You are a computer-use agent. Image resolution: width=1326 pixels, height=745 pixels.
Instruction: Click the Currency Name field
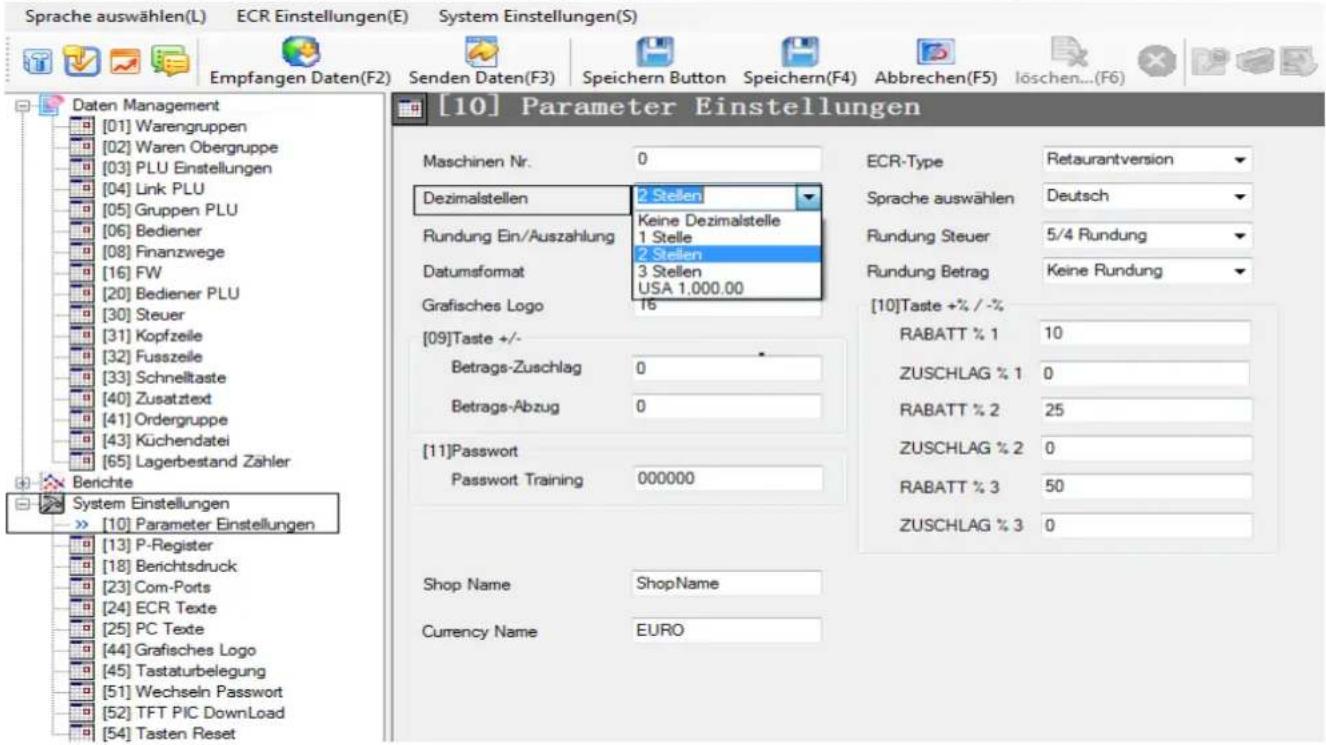(725, 631)
